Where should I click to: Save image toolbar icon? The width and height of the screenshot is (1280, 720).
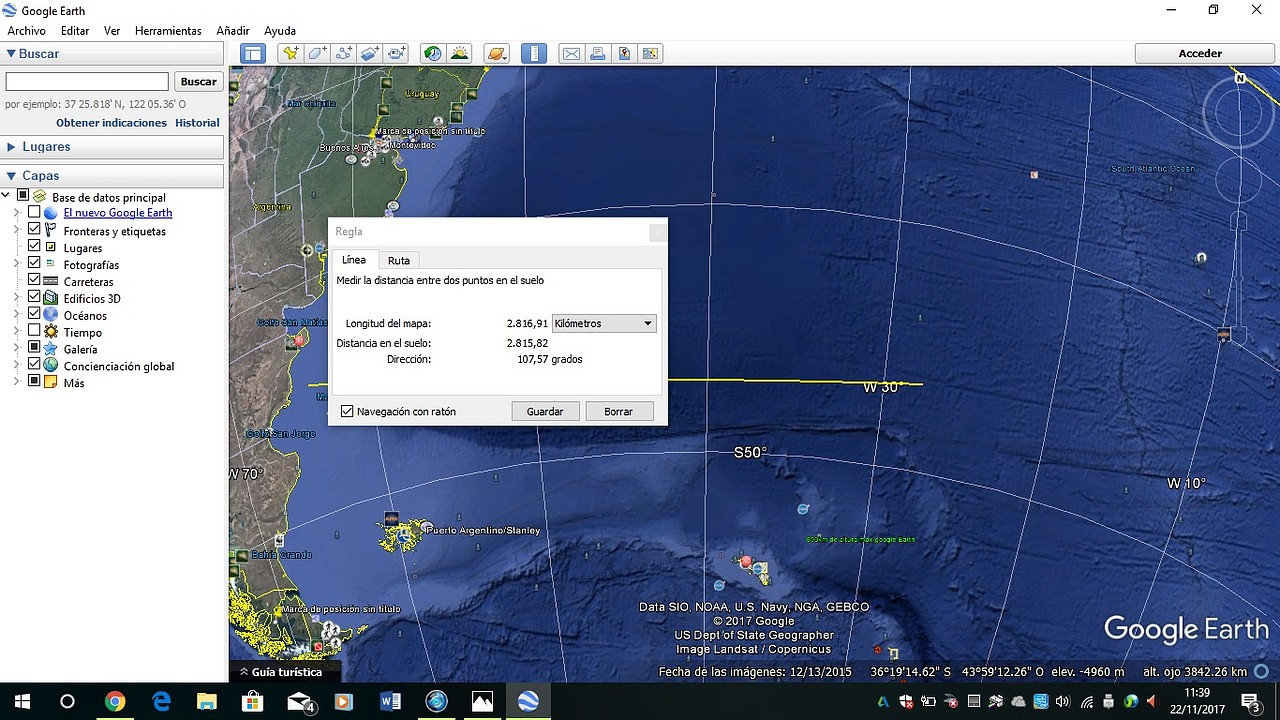pyautogui.click(x=624, y=54)
